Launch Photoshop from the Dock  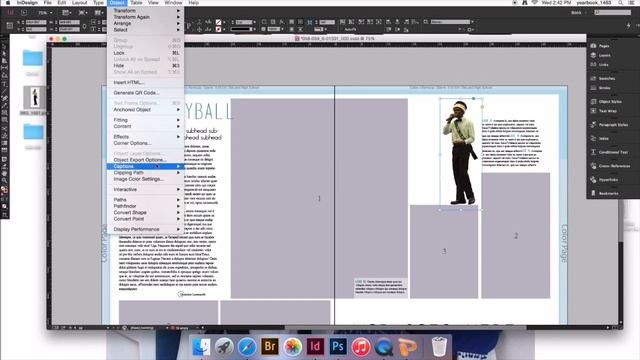click(x=338, y=347)
